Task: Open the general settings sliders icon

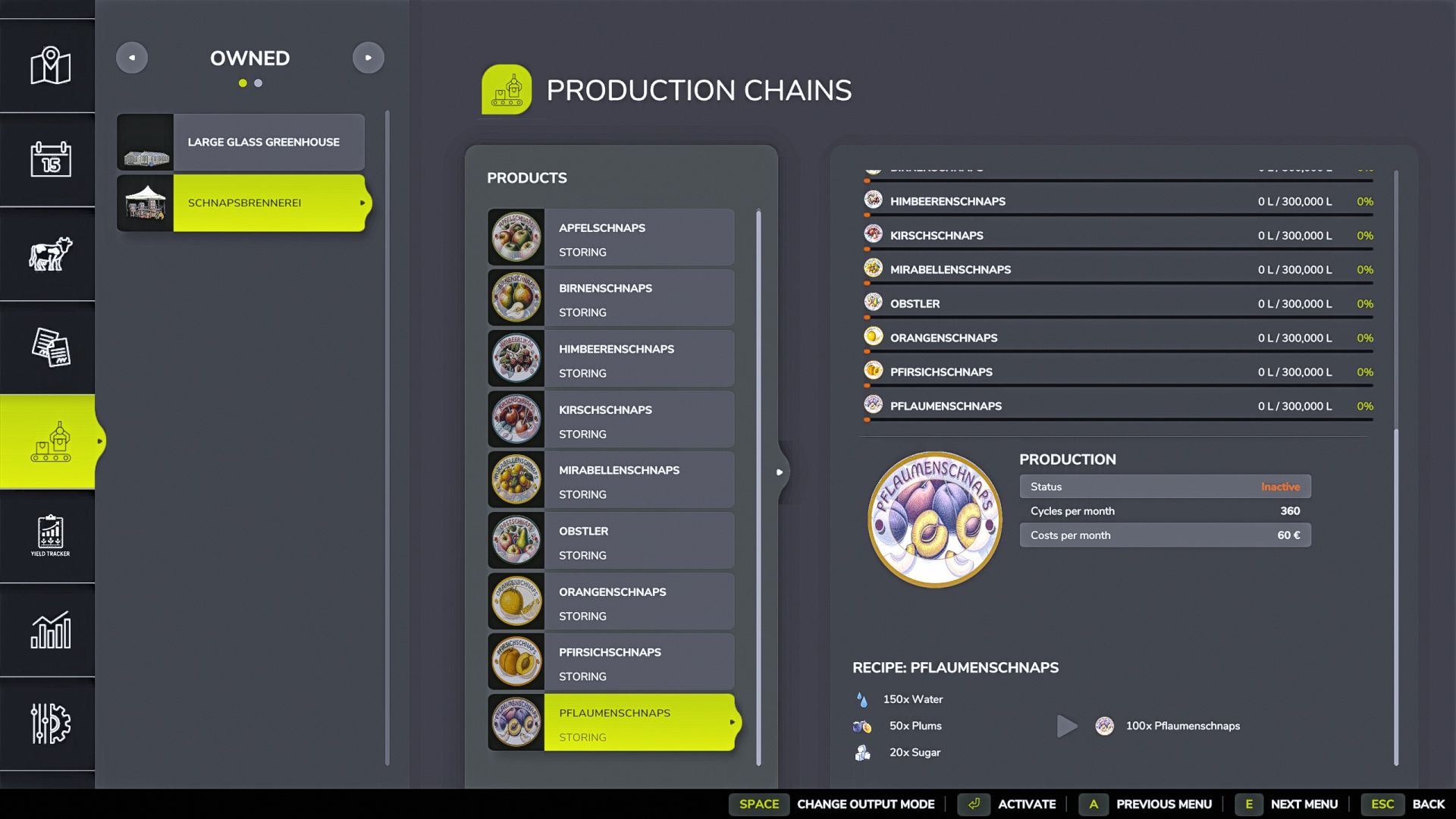Action: 50,723
